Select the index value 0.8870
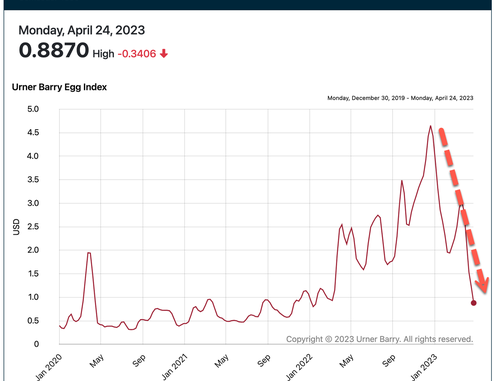The width and height of the screenshot is (500, 381). coord(54,50)
